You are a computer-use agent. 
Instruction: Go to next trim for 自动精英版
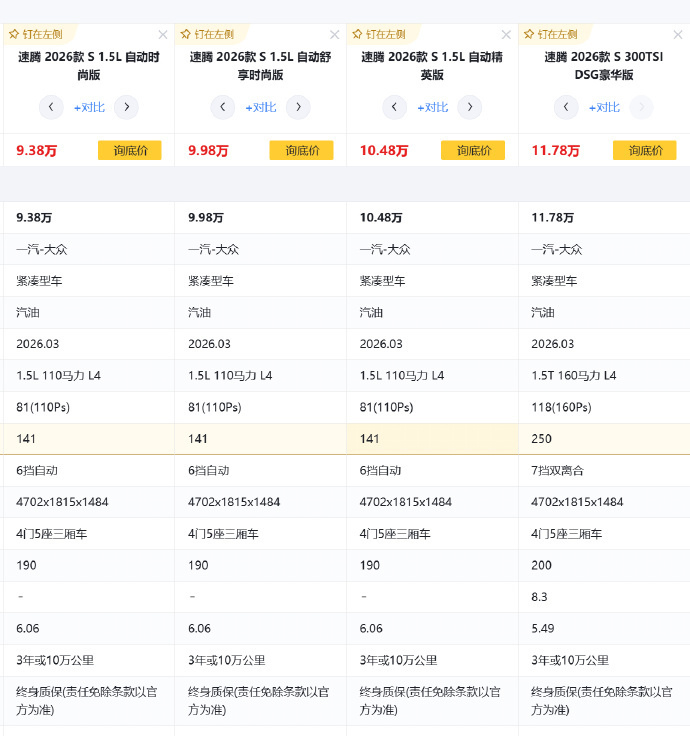coord(470,107)
